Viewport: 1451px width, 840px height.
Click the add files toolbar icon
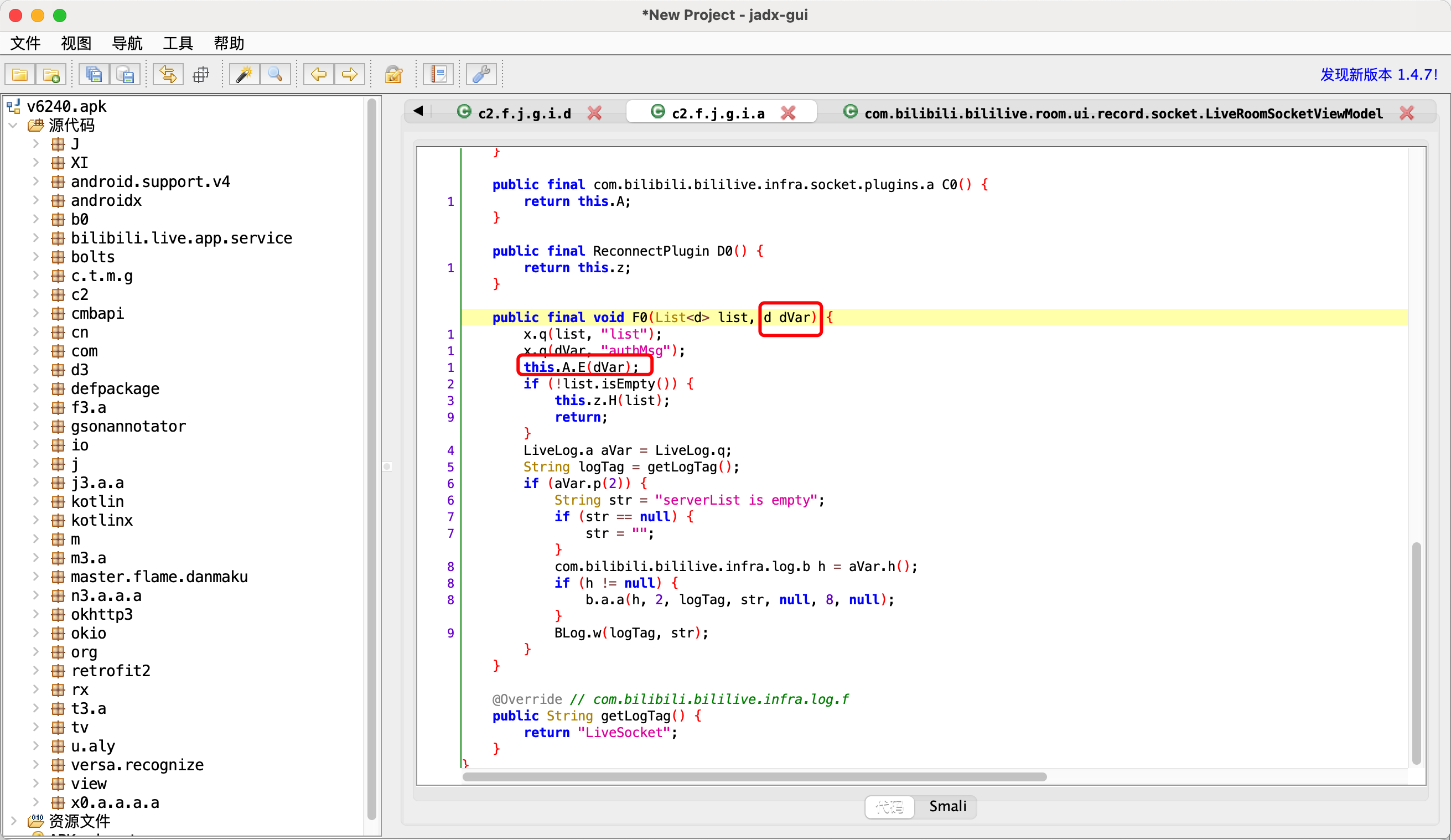pyautogui.click(x=51, y=74)
